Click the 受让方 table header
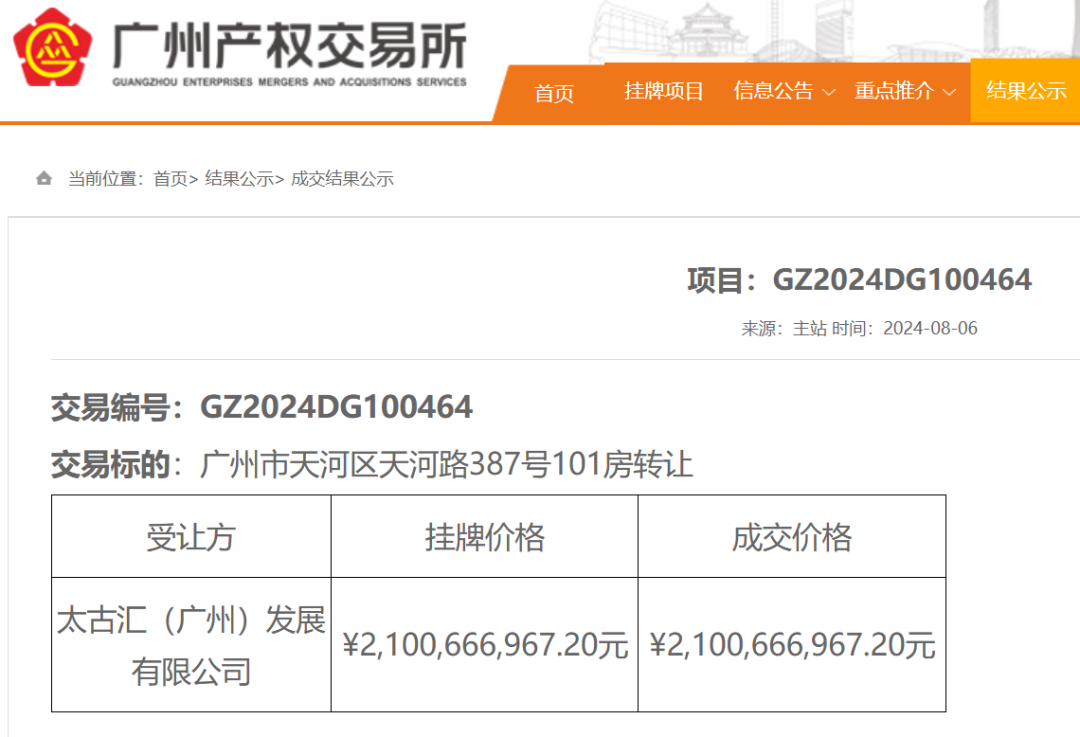This screenshot has width=1080, height=737. click(191, 537)
